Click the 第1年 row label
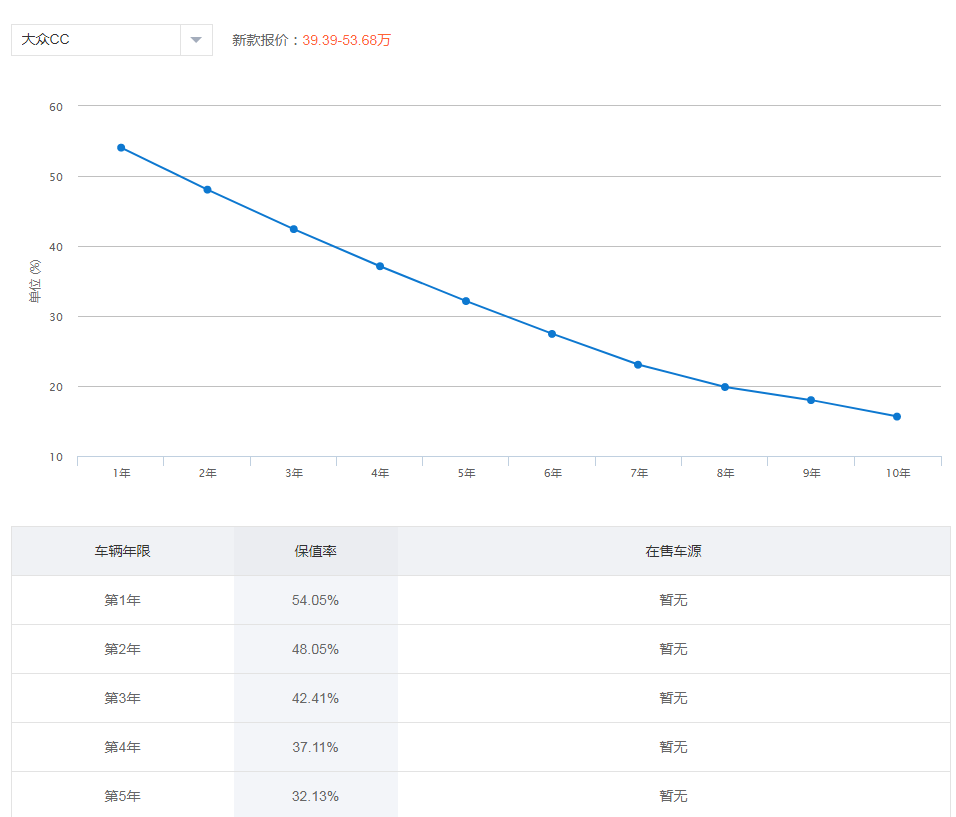 pos(123,600)
